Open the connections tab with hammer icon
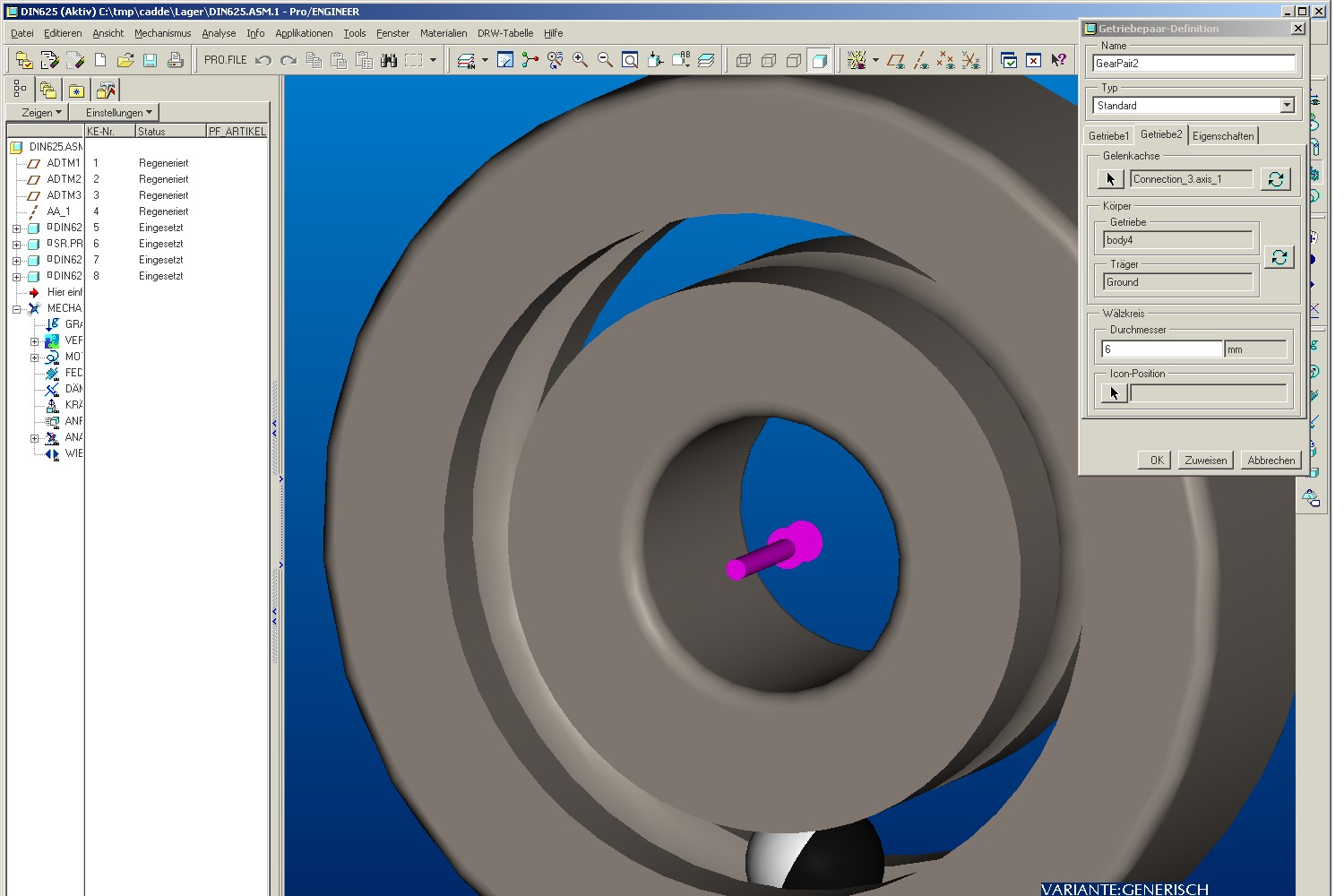Image resolution: width=1344 pixels, height=896 pixels. pos(106,90)
